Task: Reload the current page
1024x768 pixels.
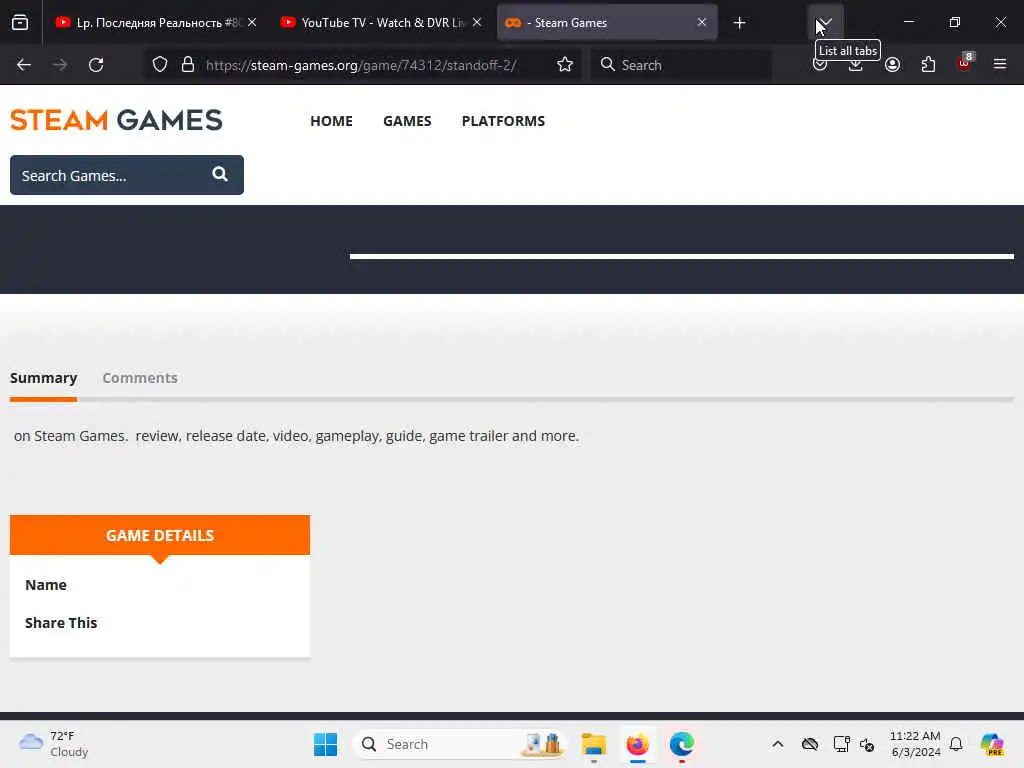Action: pos(96,65)
